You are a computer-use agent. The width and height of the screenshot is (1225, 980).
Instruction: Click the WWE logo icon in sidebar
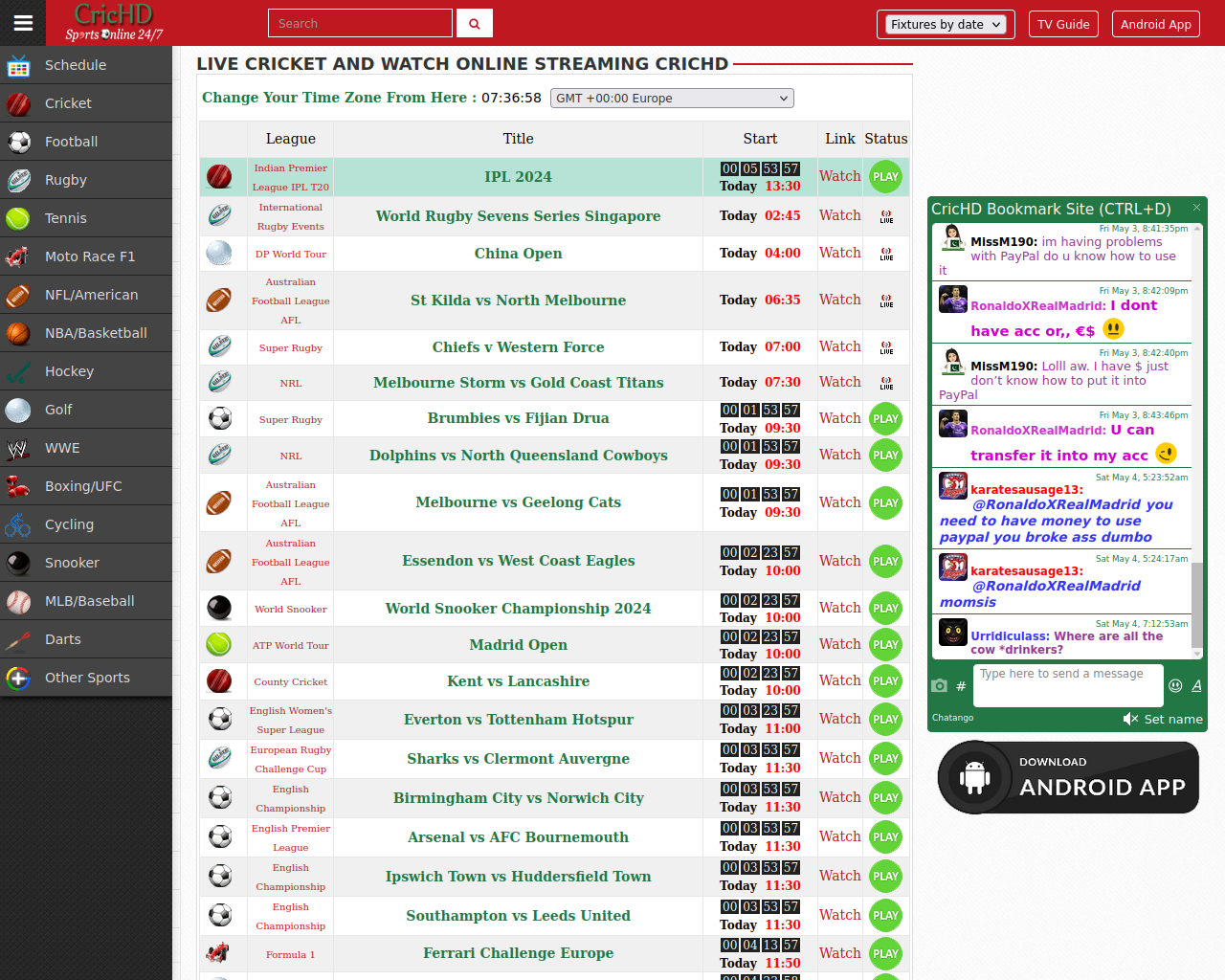coord(19,448)
